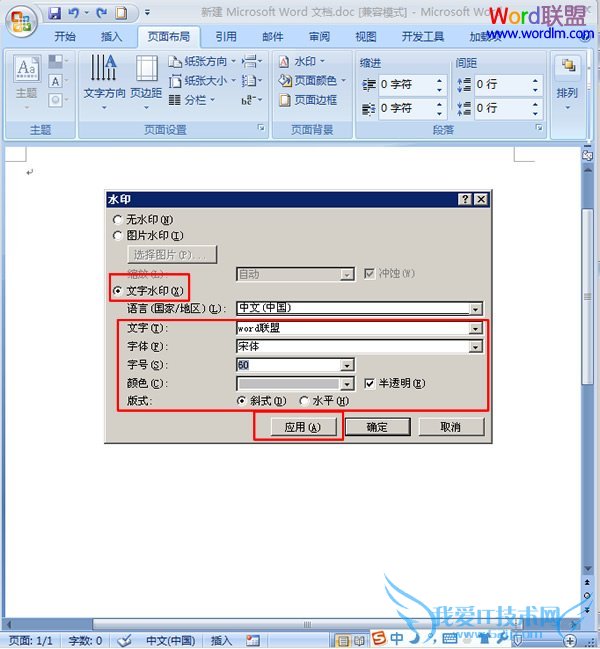Click Apply (应用) button
This screenshot has width=600, height=649.
(303, 427)
